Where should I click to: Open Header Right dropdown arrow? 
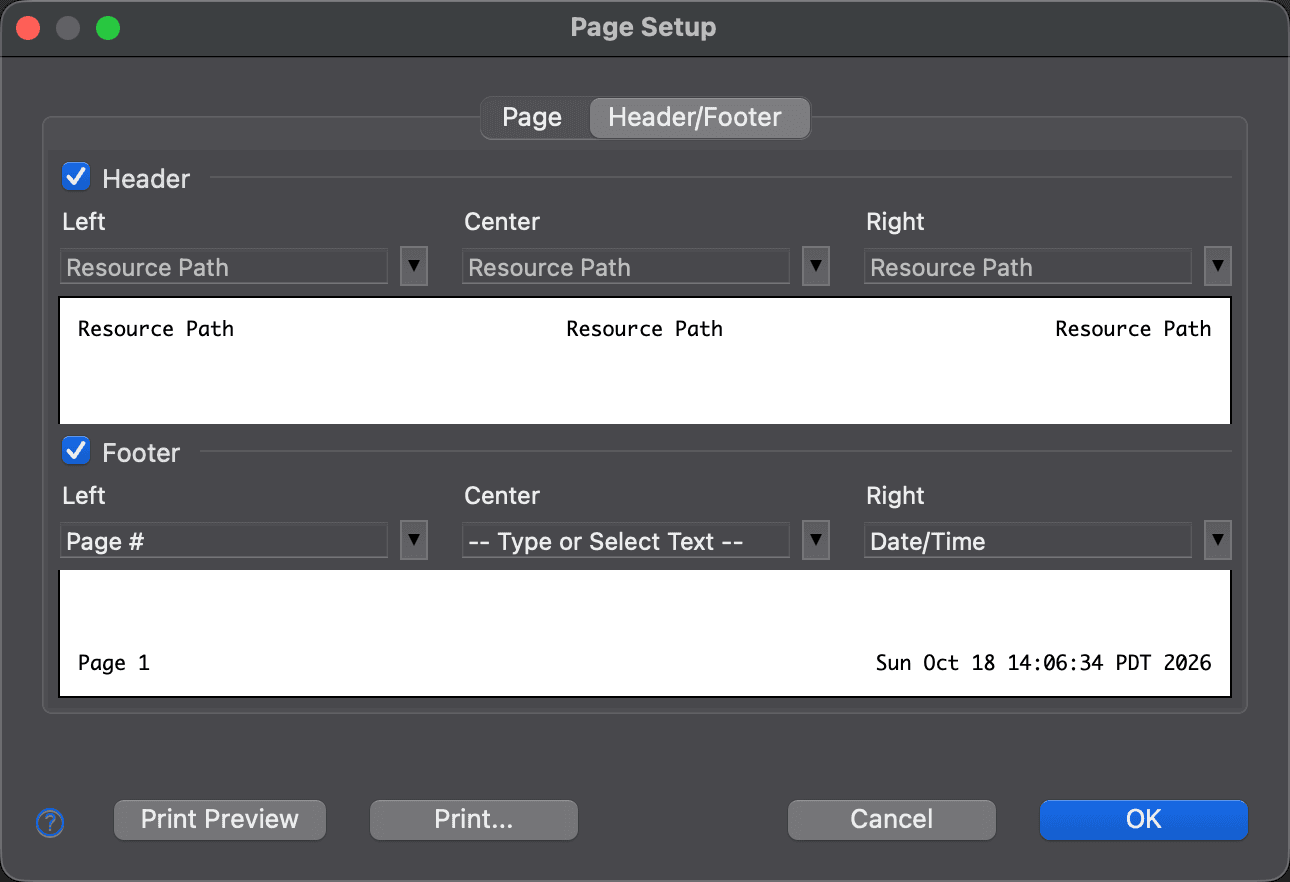[1218, 267]
